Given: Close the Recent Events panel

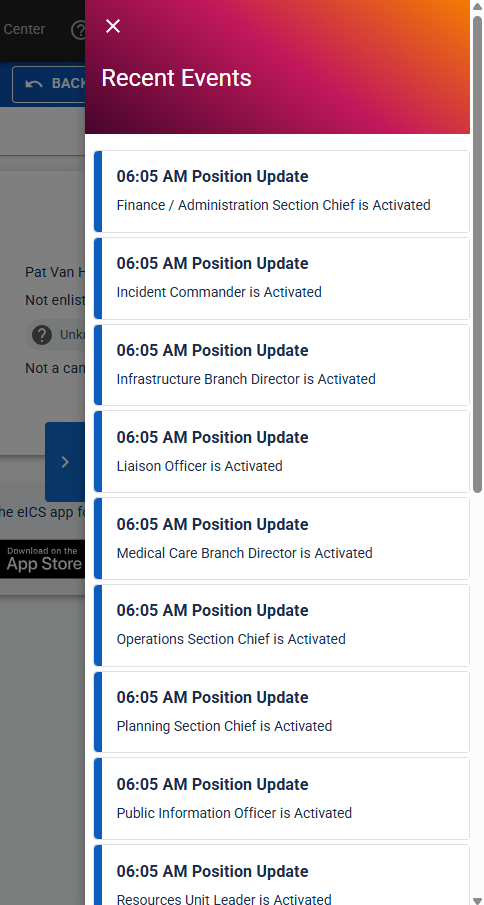Looking at the screenshot, I should pyautogui.click(x=113, y=26).
